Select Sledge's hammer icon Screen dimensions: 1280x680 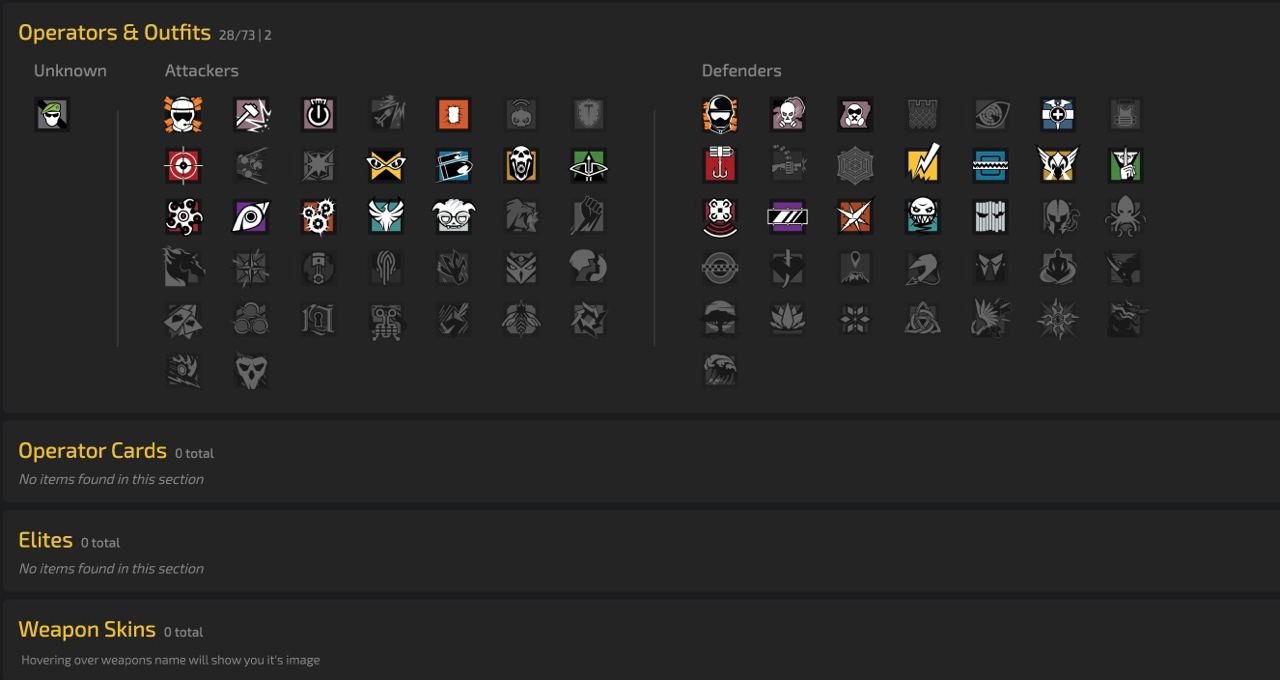point(251,115)
